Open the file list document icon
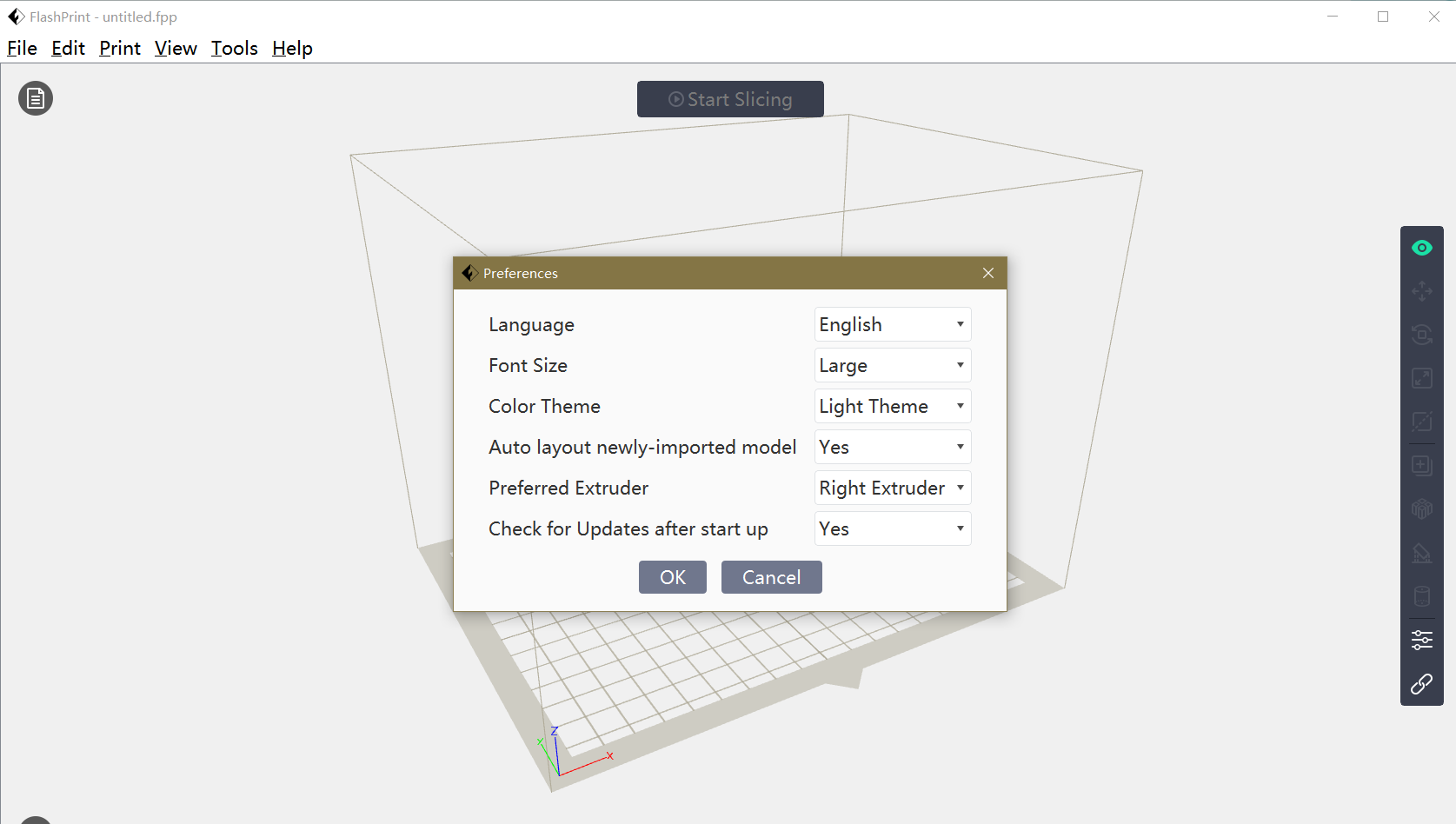 tap(36, 98)
